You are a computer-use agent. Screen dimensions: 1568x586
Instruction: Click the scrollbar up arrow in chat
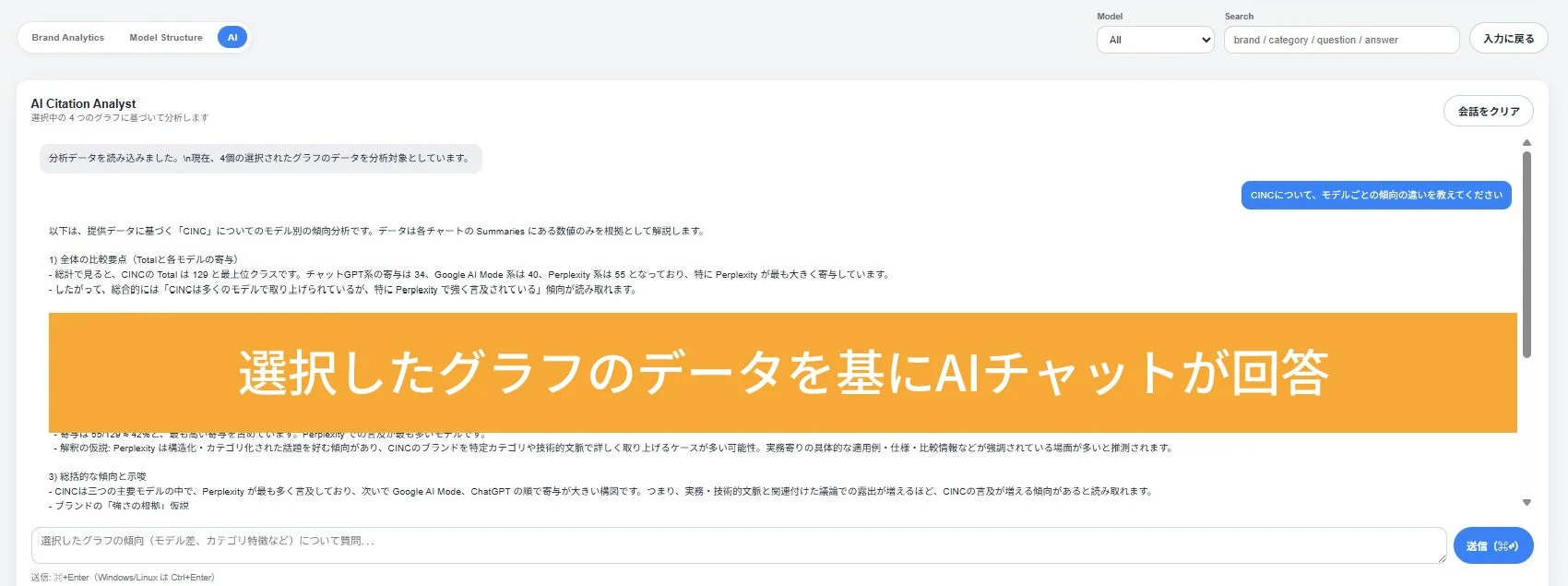point(1526,143)
